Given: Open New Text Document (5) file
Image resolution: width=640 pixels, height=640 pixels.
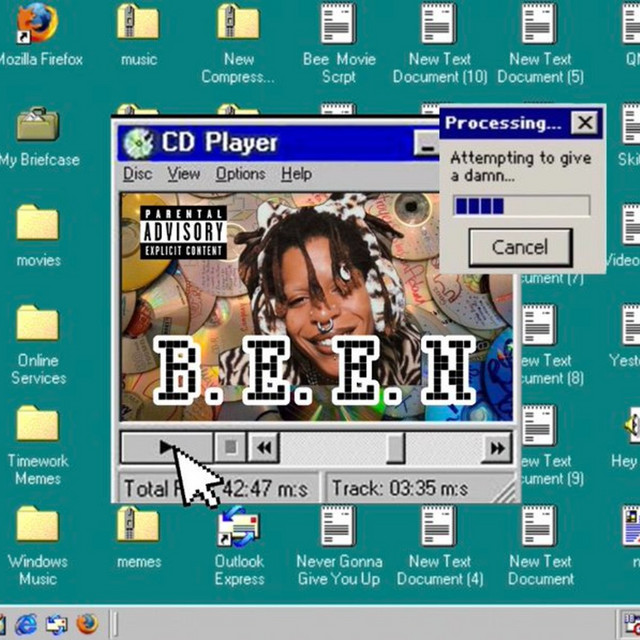Looking at the screenshot, I should pos(539,23).
